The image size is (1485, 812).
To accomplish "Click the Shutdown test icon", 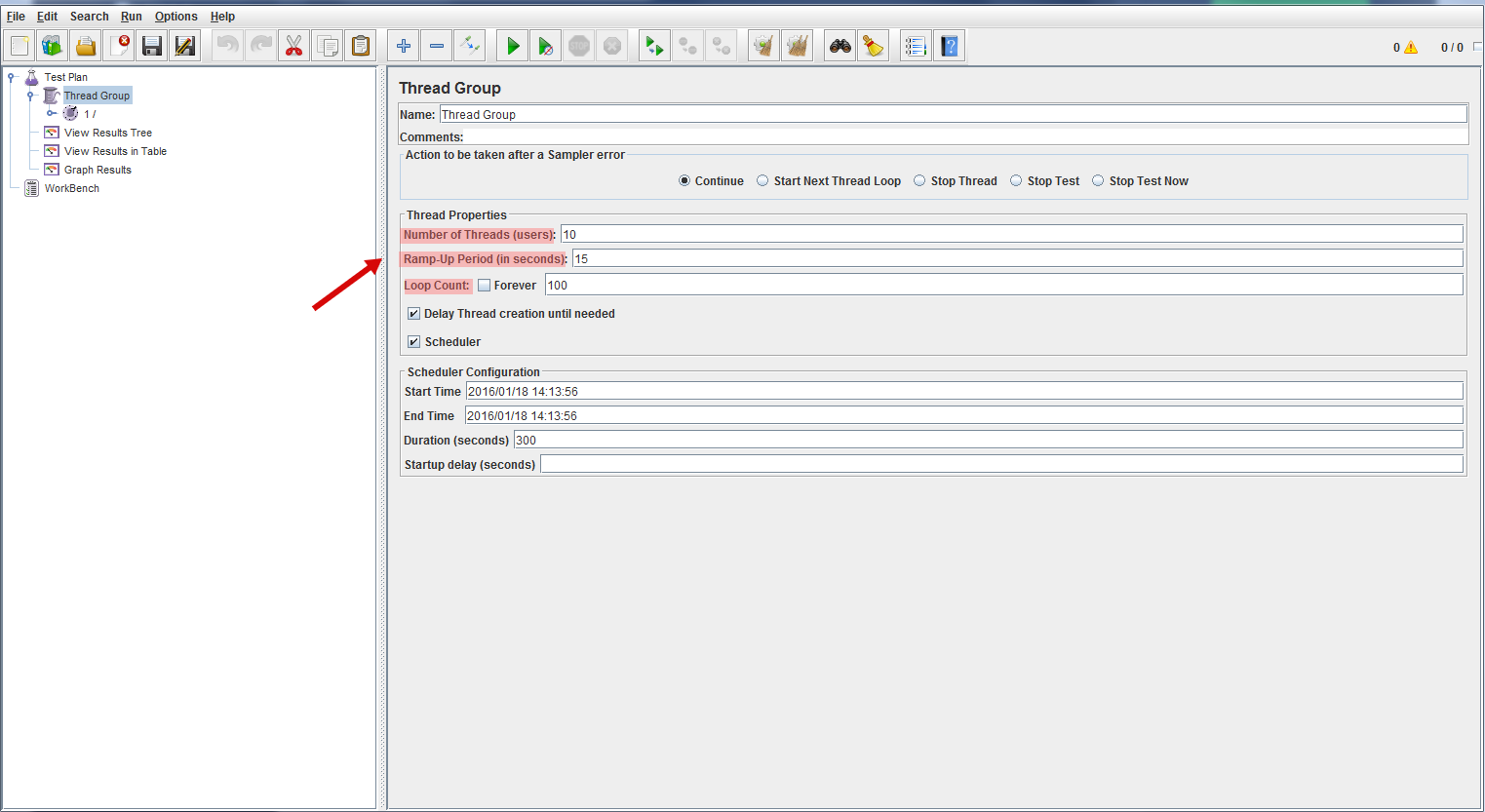I will coord(612,46).
